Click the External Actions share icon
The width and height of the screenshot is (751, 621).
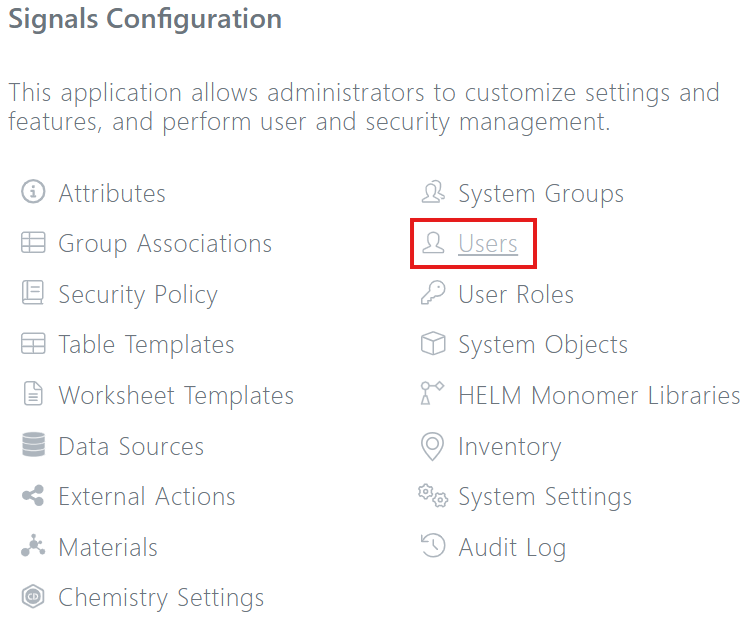tap(33, 496)
